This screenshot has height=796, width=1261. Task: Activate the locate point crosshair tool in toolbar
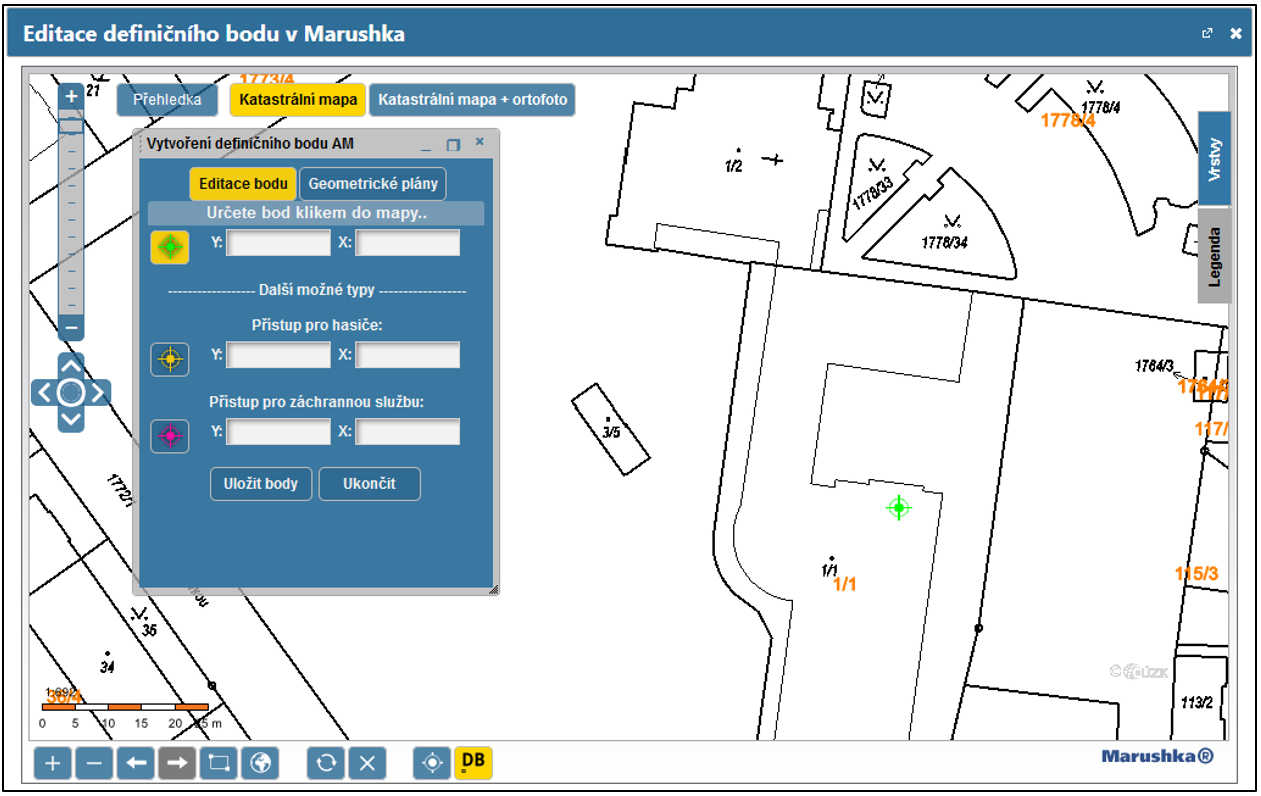432,763
